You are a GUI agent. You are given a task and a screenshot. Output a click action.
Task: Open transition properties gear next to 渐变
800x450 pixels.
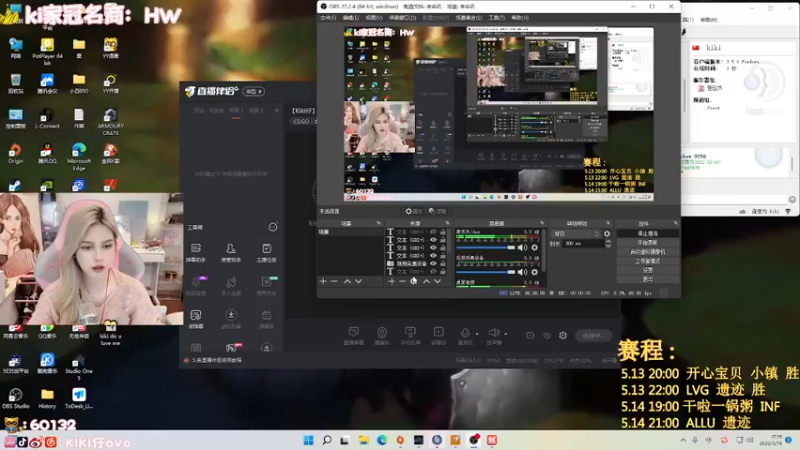[x=607, y=234]
